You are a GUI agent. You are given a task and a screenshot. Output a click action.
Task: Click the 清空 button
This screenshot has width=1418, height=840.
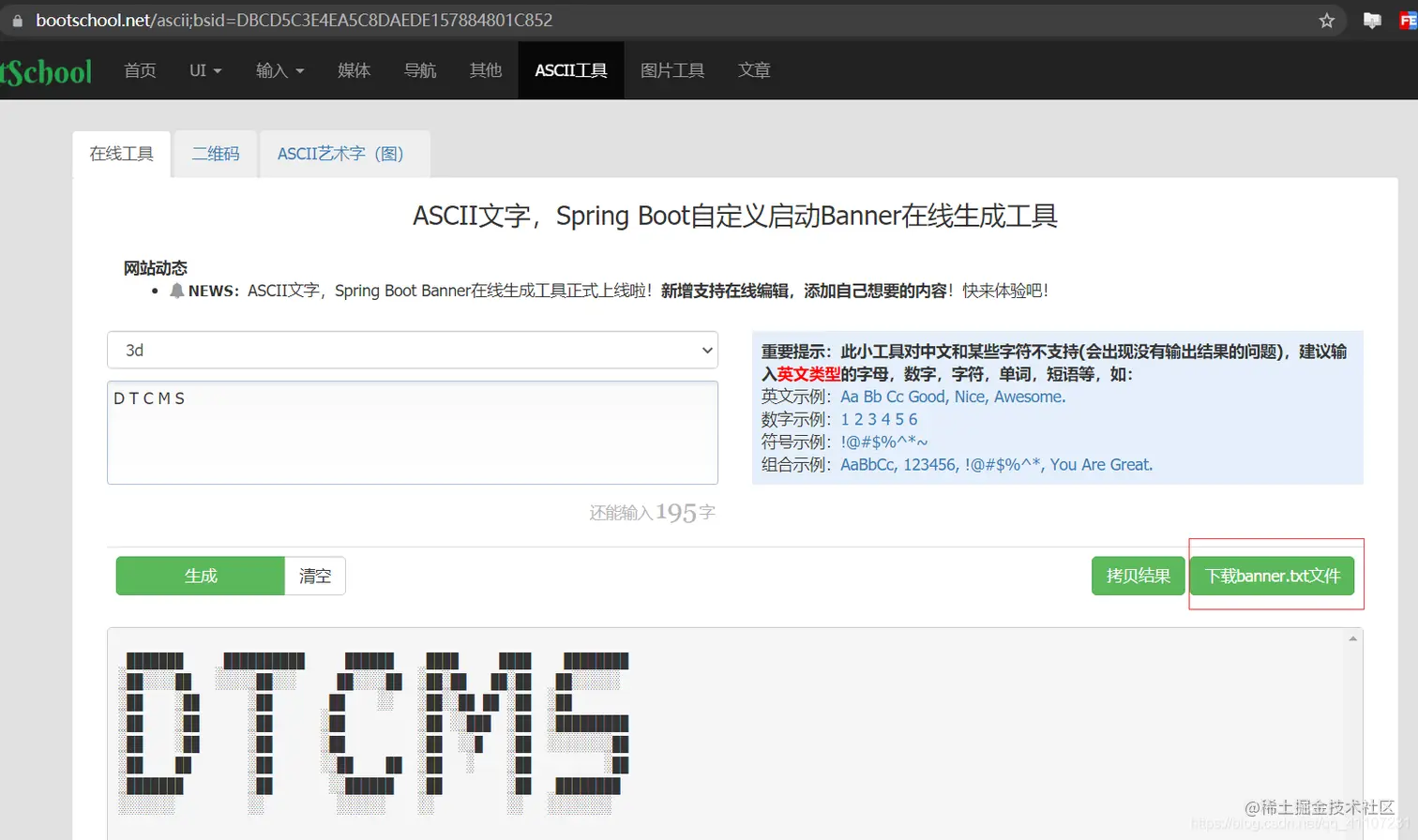point(315,576)
